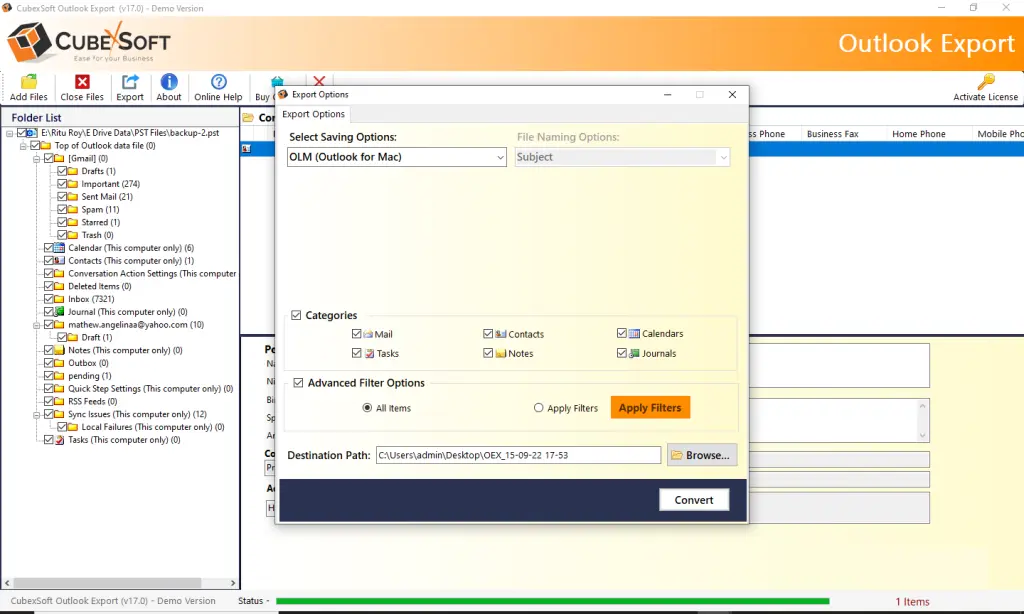Select the Journal folder icon in tree
This screenshot has width=1024, height=614.
tap(59, 312)
